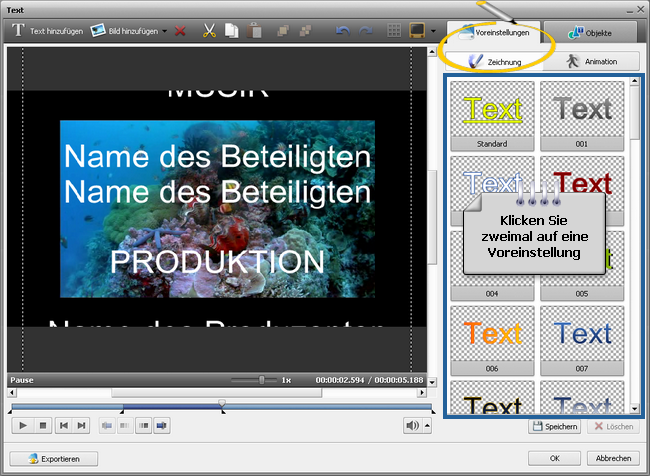Click the presets list scroll down arrow
Viewport: 650px width, 476px height.
635,409
